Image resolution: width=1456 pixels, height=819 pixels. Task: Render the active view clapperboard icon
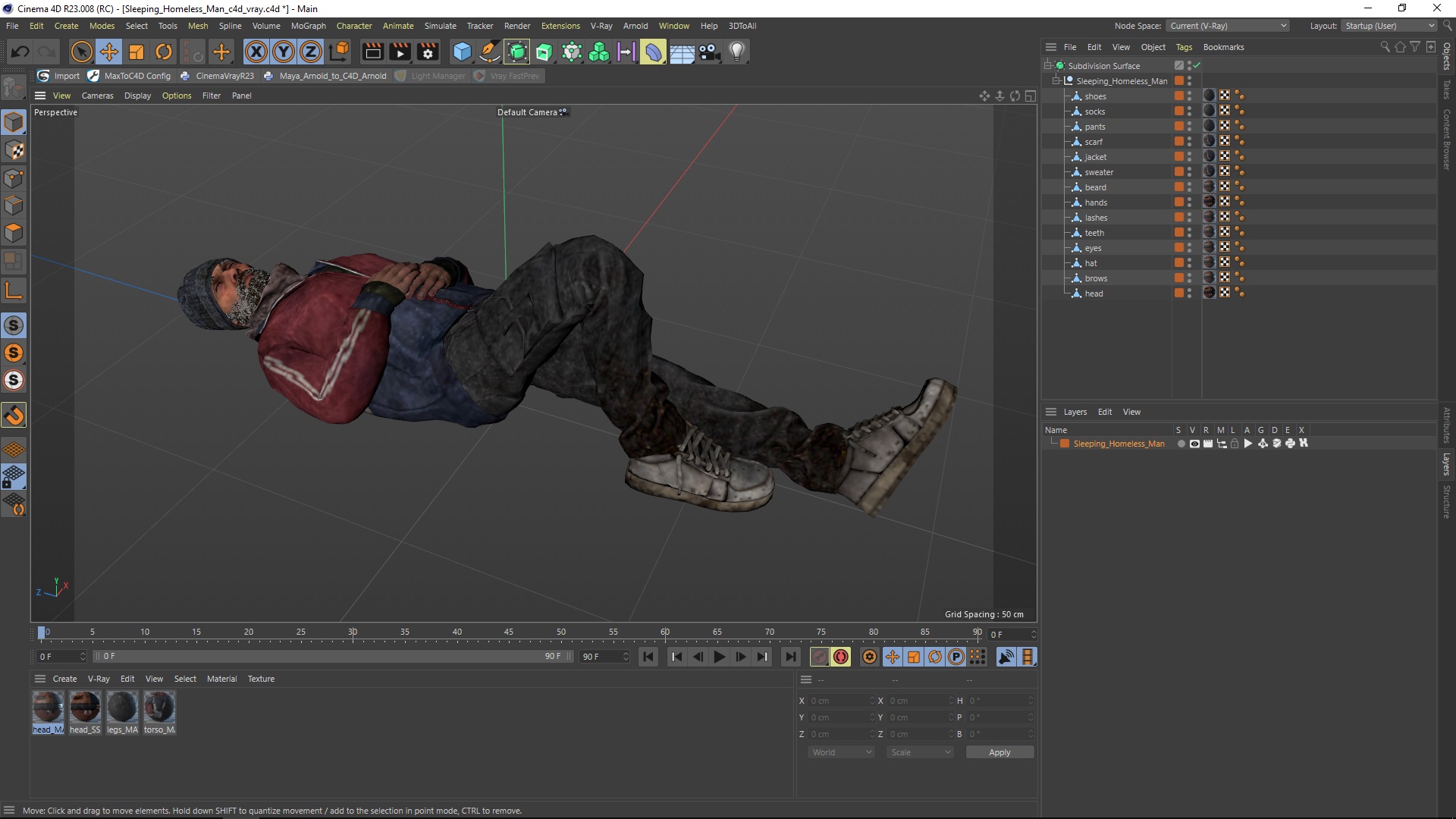(x=372, y=52)
